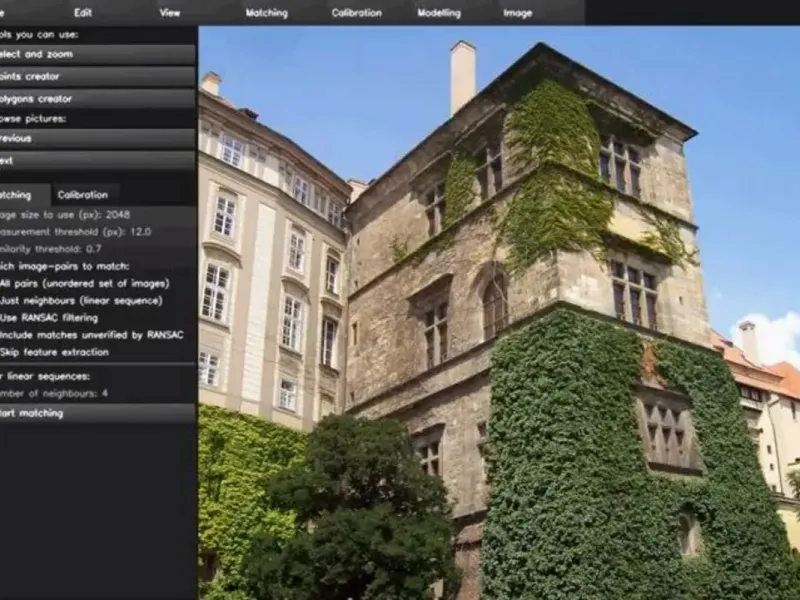Toggle Include matches unverified by RANSAC
Screen dimensions: 800x600
click(92, 335)
